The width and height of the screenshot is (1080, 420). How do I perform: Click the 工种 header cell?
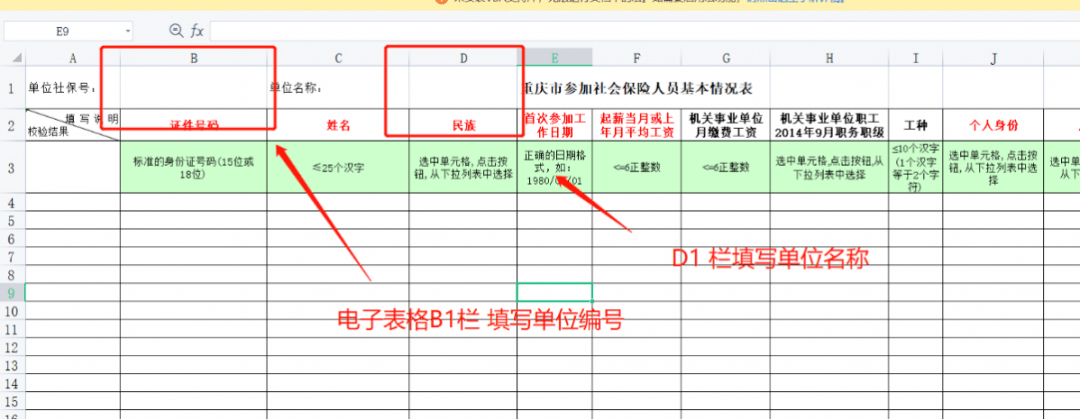coord(915,125)
